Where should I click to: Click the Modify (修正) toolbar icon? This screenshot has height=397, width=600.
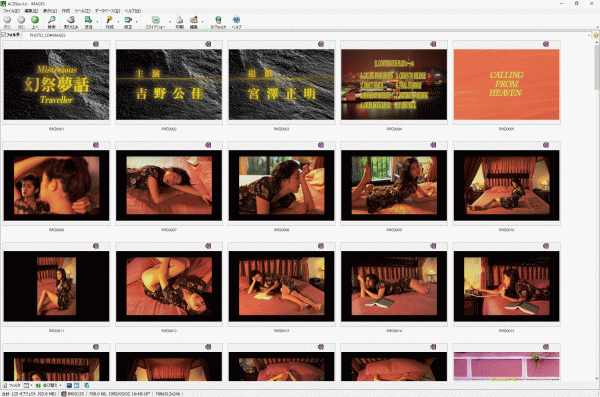(128, 20)
